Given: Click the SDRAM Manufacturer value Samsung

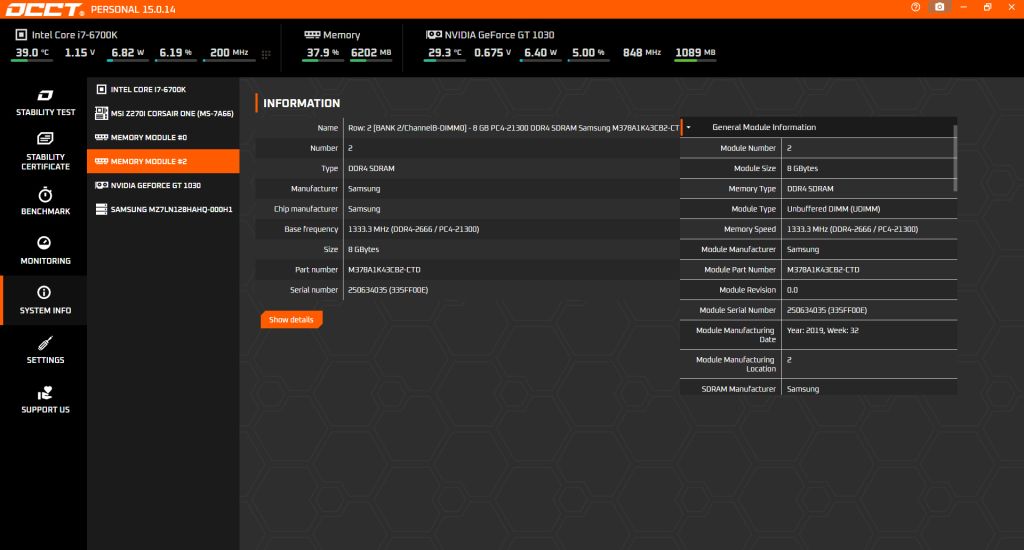Looking at the screenshot, I should coord(803,389).
